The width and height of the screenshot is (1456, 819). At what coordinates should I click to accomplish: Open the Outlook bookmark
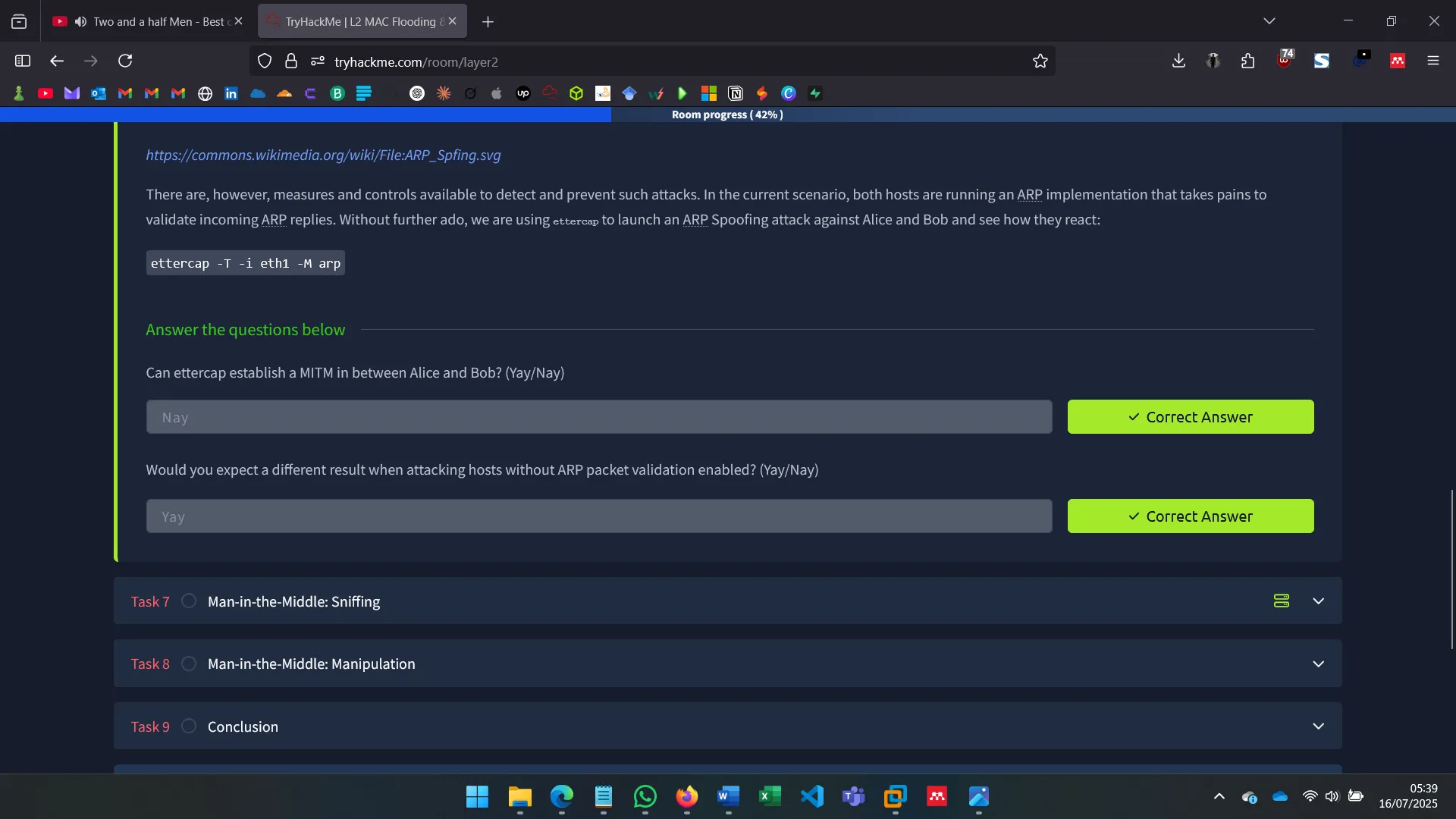[99, 93]
